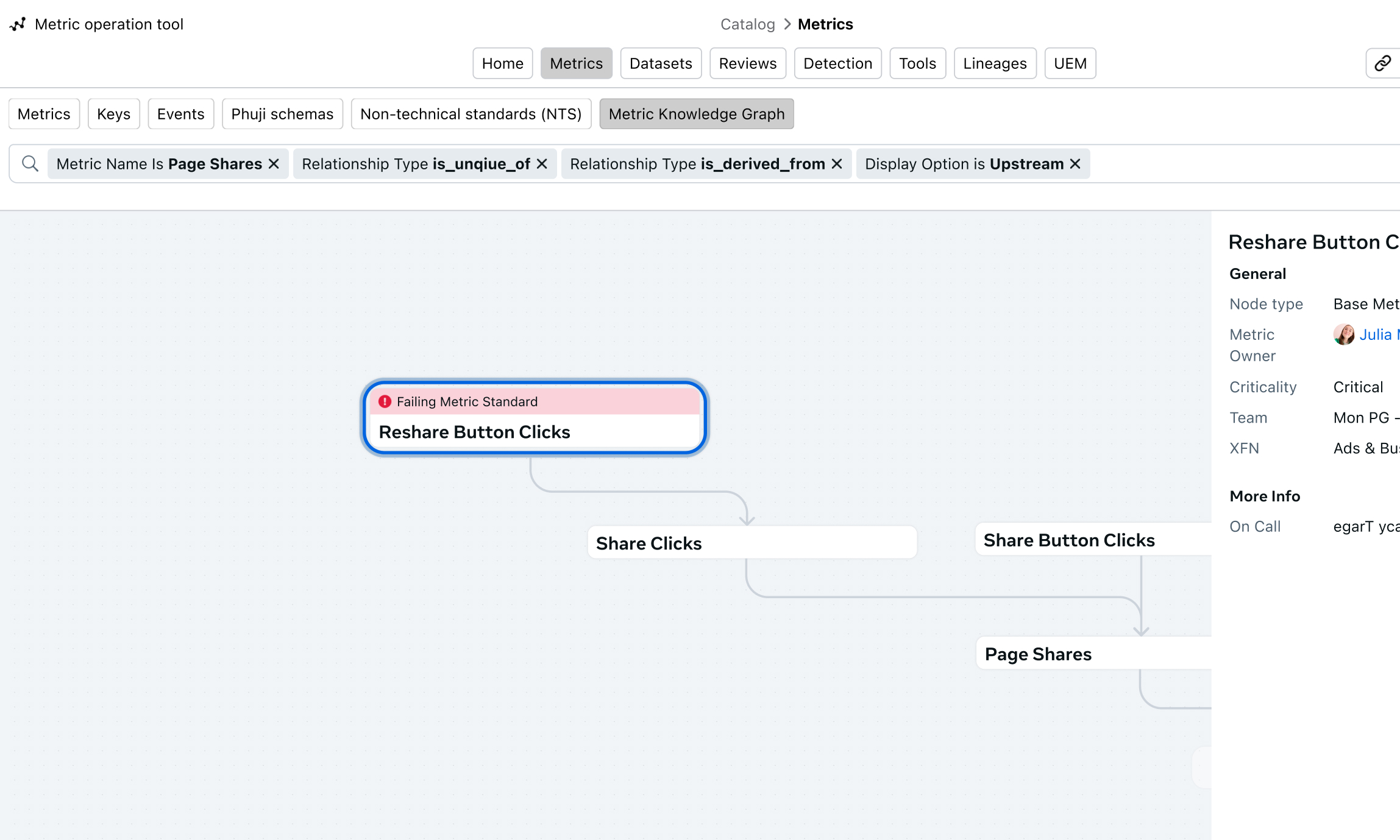The height and width of the screenshot is (840, 1400).
Task: Remove the Page Shares metric name filter
Action: pyautogui.click(x=274, y=164)
